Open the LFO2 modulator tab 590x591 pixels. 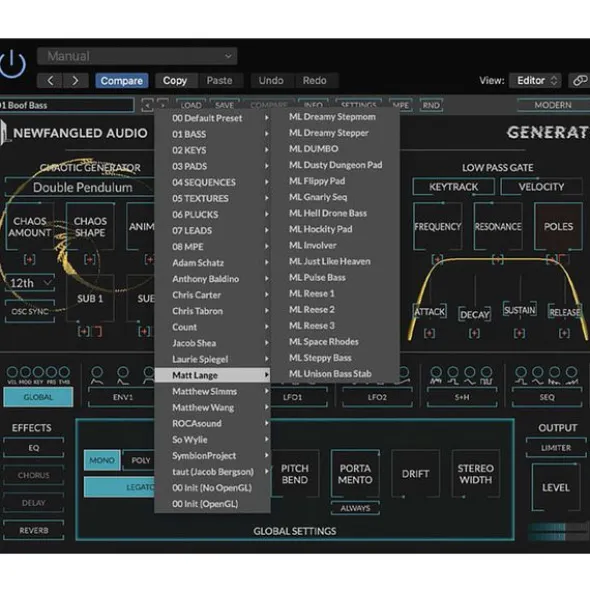point(377,397)
